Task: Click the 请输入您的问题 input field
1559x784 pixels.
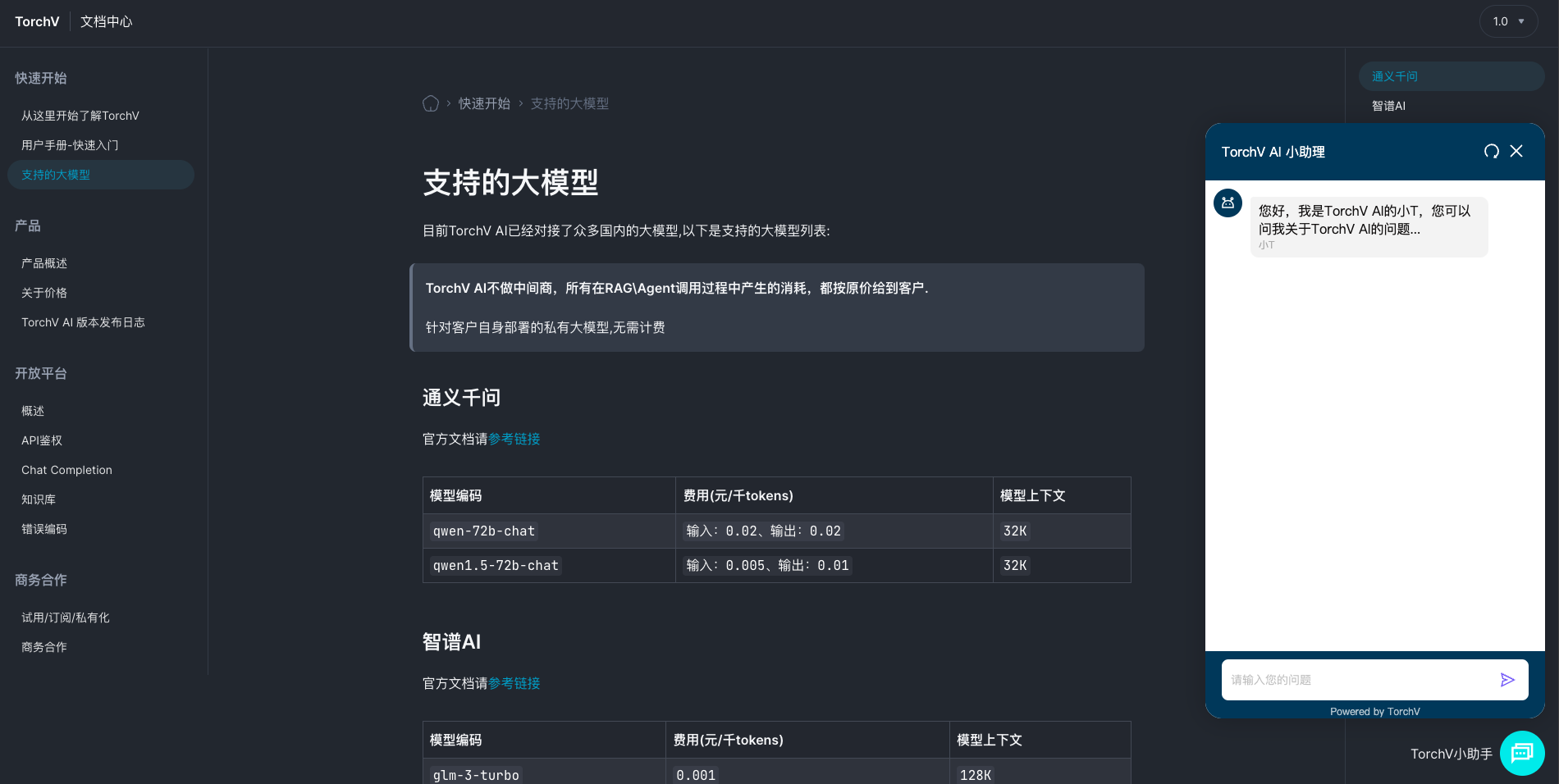Action: (1358, 680)
